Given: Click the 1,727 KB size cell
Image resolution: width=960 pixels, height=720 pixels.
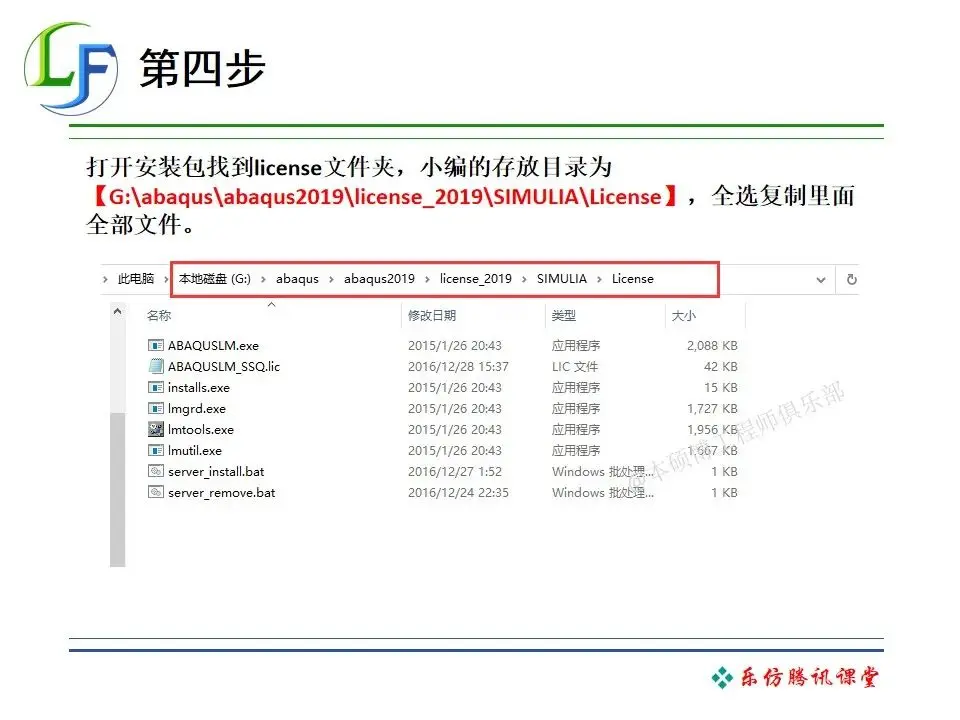Looking at the screenshot, I should coord(712,408).
